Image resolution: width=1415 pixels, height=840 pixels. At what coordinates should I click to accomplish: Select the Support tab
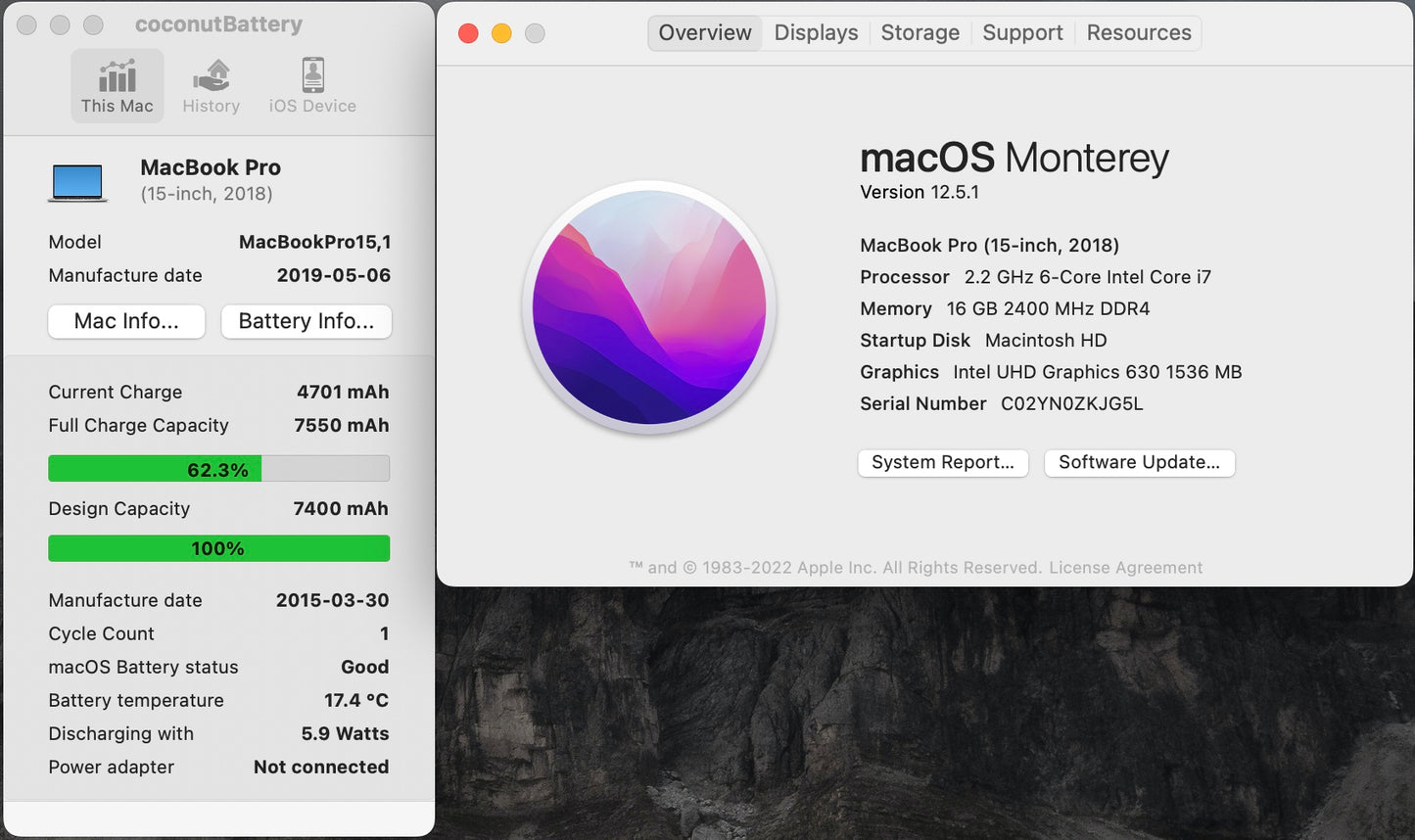coord(1022,32)
